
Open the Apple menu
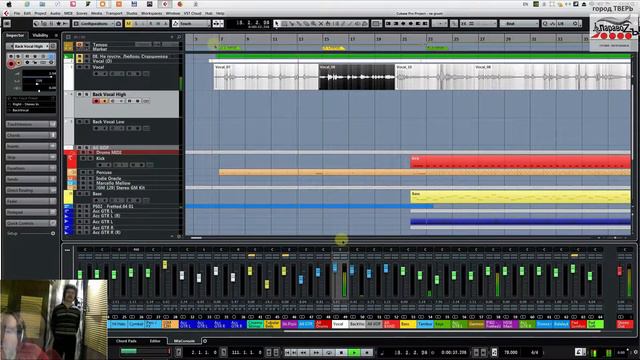tap(9, 4)
